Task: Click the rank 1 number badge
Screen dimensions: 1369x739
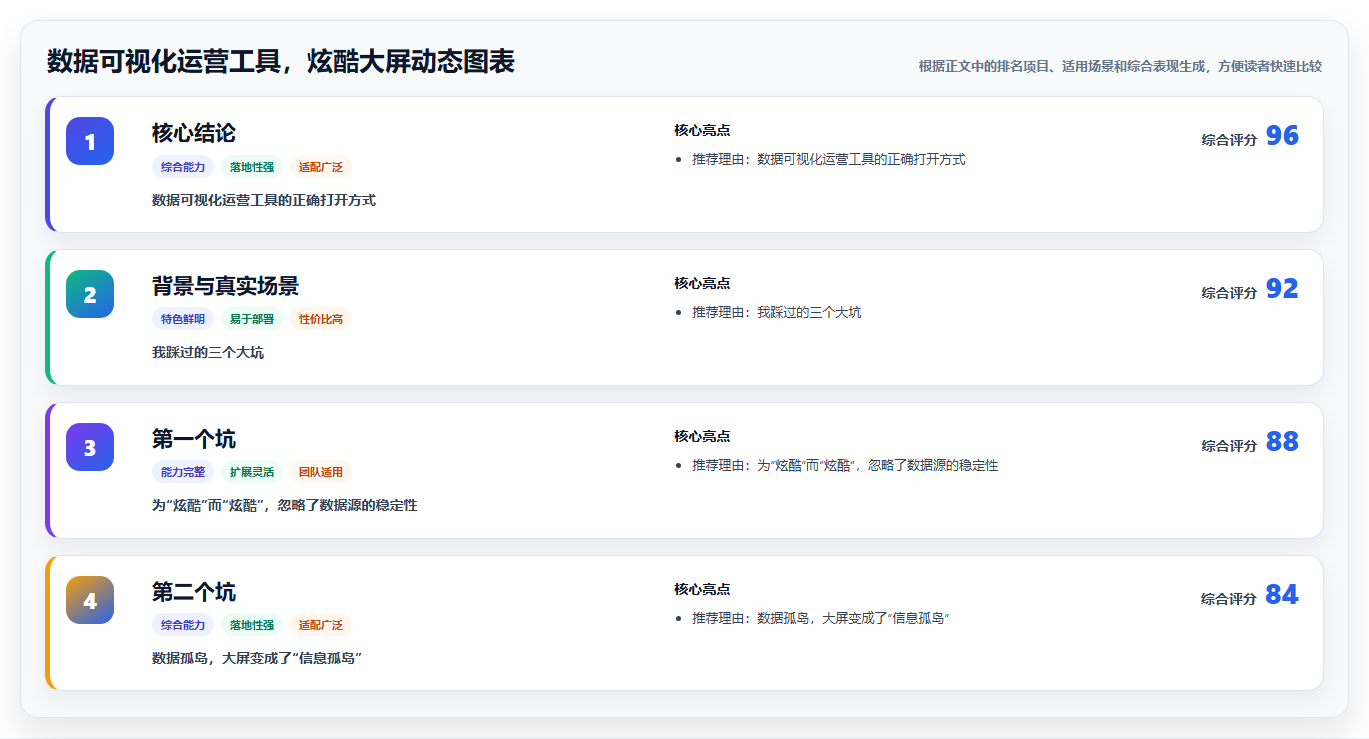Action: pos(90,141)
